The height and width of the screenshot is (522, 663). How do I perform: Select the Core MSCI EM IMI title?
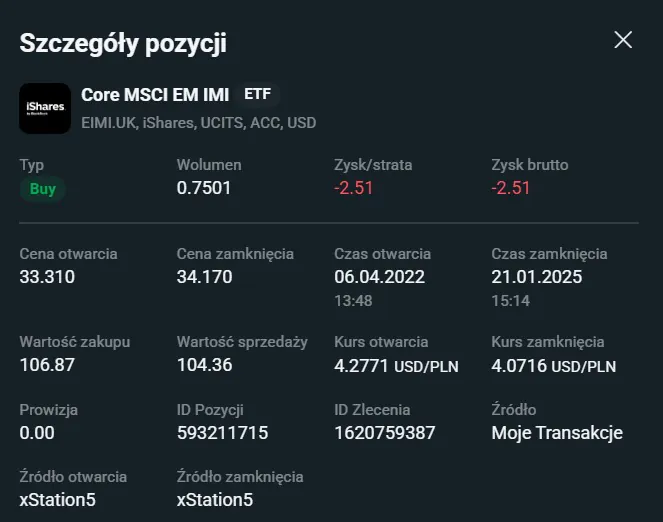pyautogui.click(x=157, y=95)
